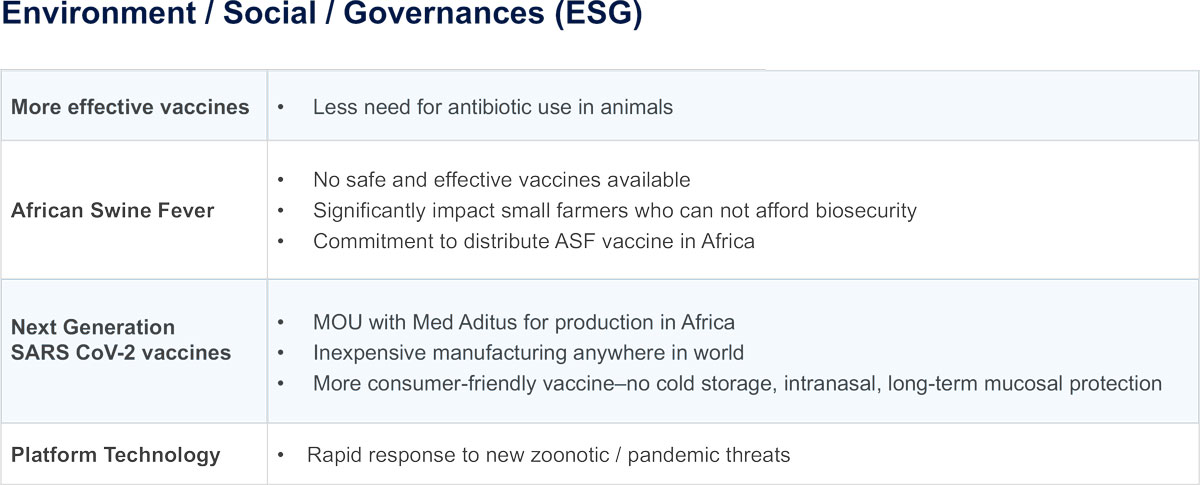Select the More effective vaccines row header
Image resolution: width=1200 pixels, height=485 pixels.
tap(130, 106)
